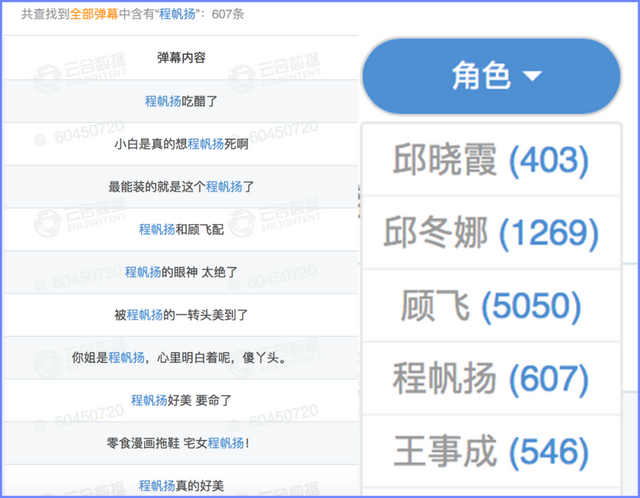This screenshot has height=498, width=640.
Task: Click the 程帆扬吃醋了 comment row
Action: [181, 101]
